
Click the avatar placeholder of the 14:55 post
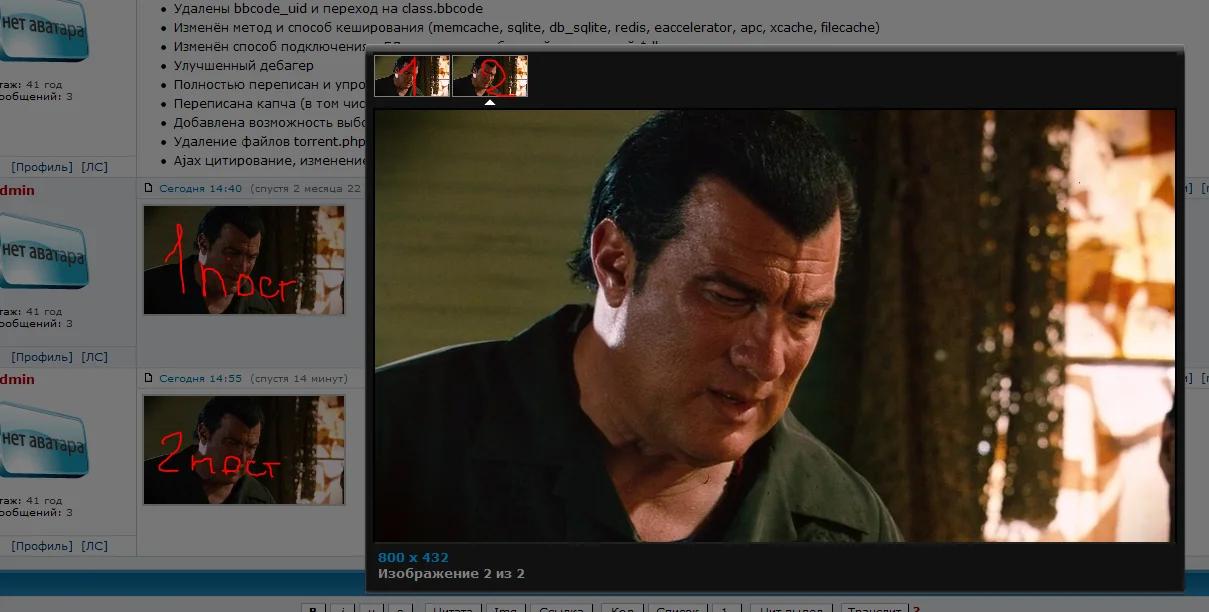(x=42, y=440)
